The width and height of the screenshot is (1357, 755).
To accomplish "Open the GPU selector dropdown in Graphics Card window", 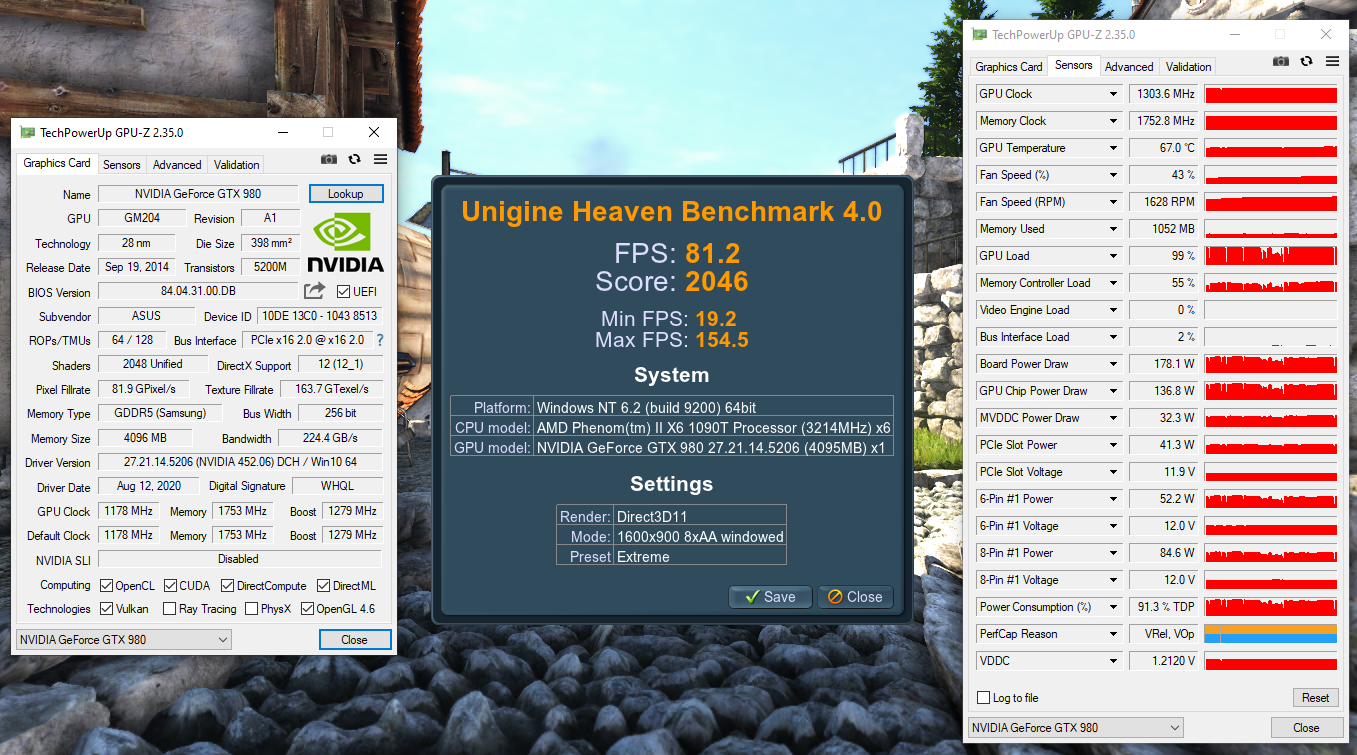I will click(x=124, y=639).
